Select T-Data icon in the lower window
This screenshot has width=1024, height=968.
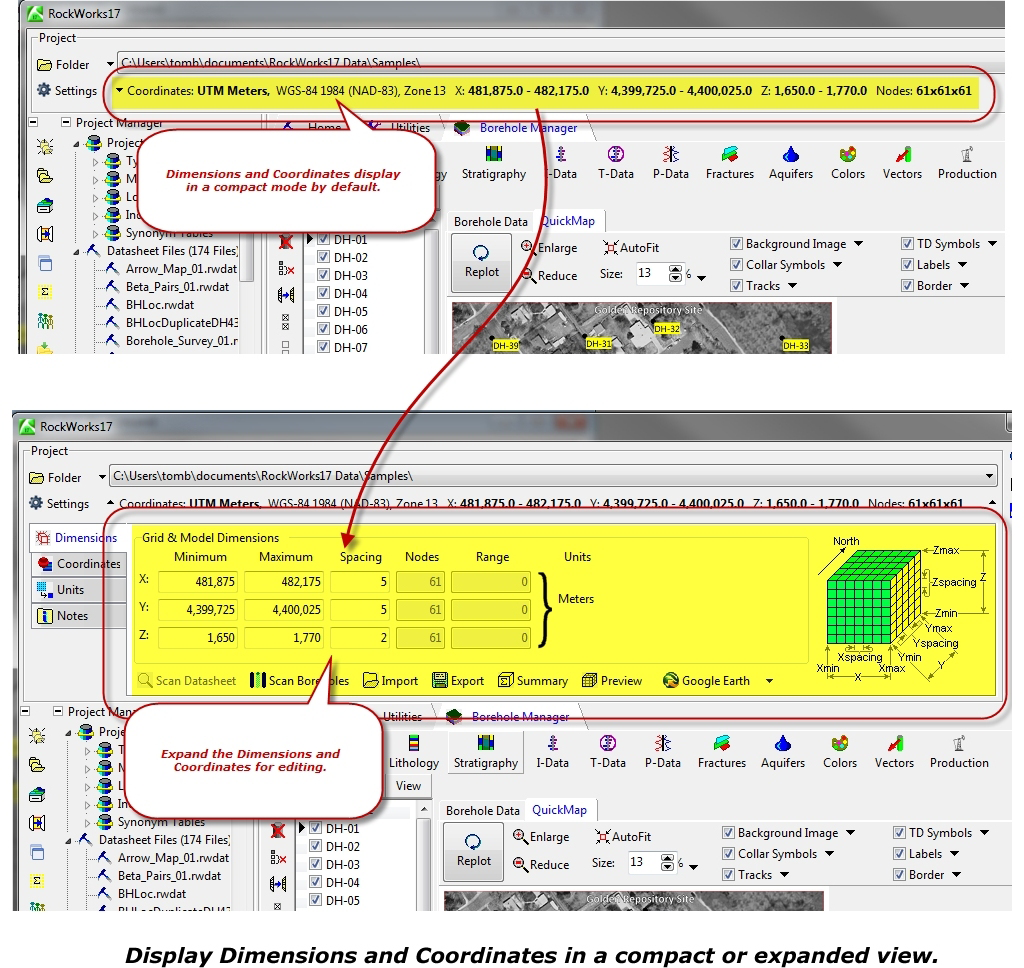point(607,743)
